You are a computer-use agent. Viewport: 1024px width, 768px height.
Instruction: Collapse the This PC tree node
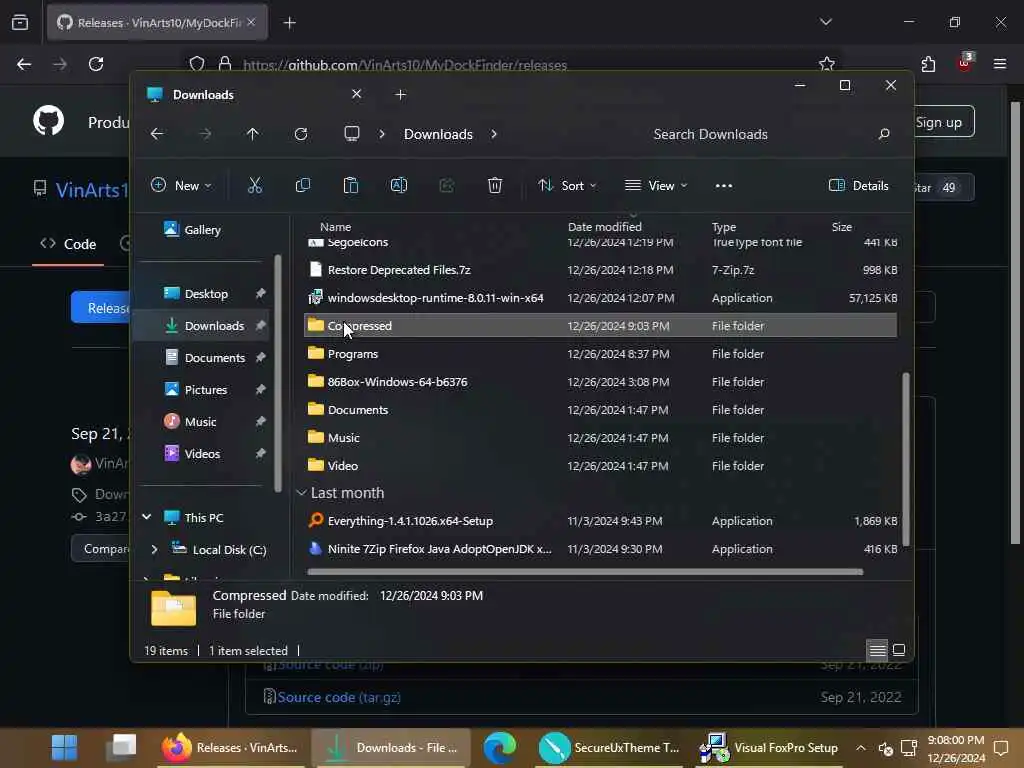147,517
